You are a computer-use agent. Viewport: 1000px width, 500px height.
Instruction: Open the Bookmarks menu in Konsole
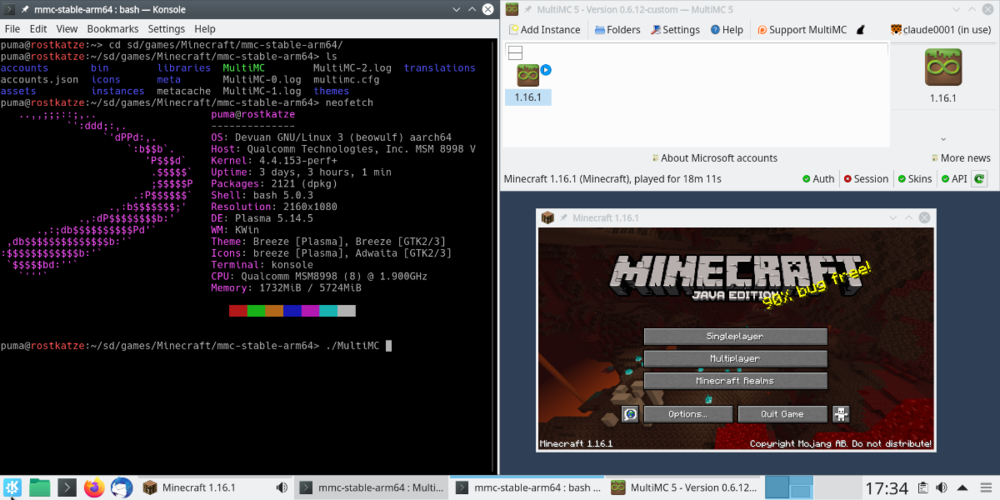pos(112,30)
